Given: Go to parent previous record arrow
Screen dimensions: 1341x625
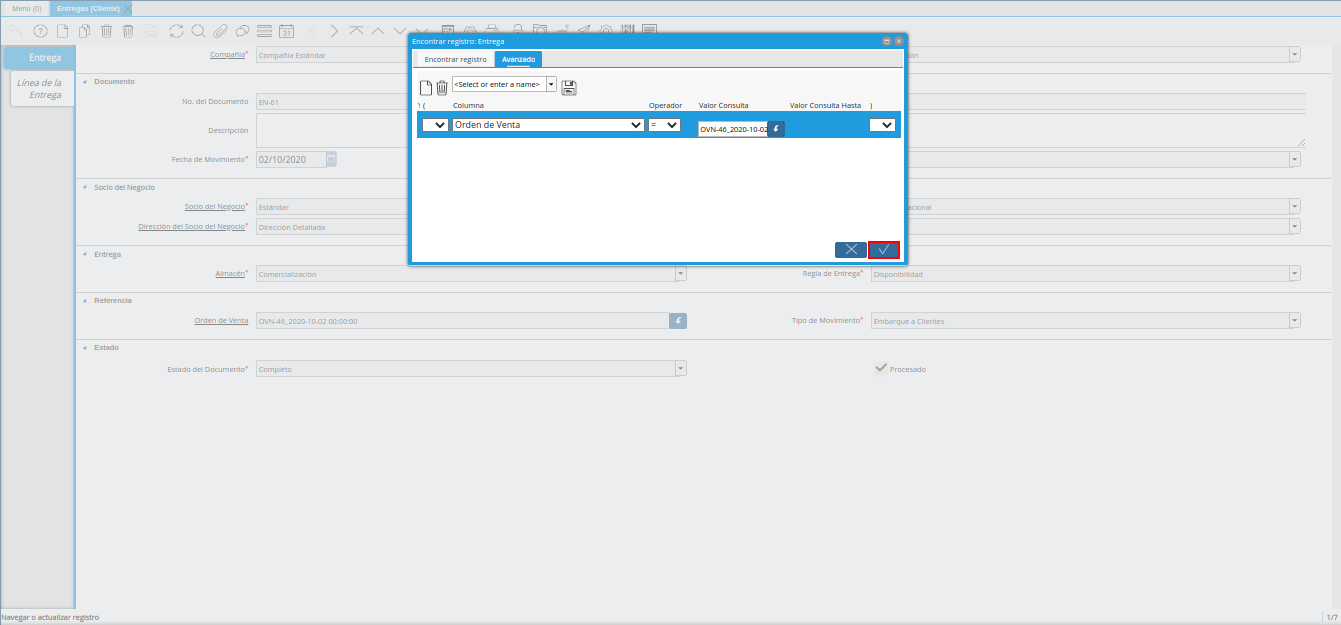Looking at the screenshot, I should [314, 31].
